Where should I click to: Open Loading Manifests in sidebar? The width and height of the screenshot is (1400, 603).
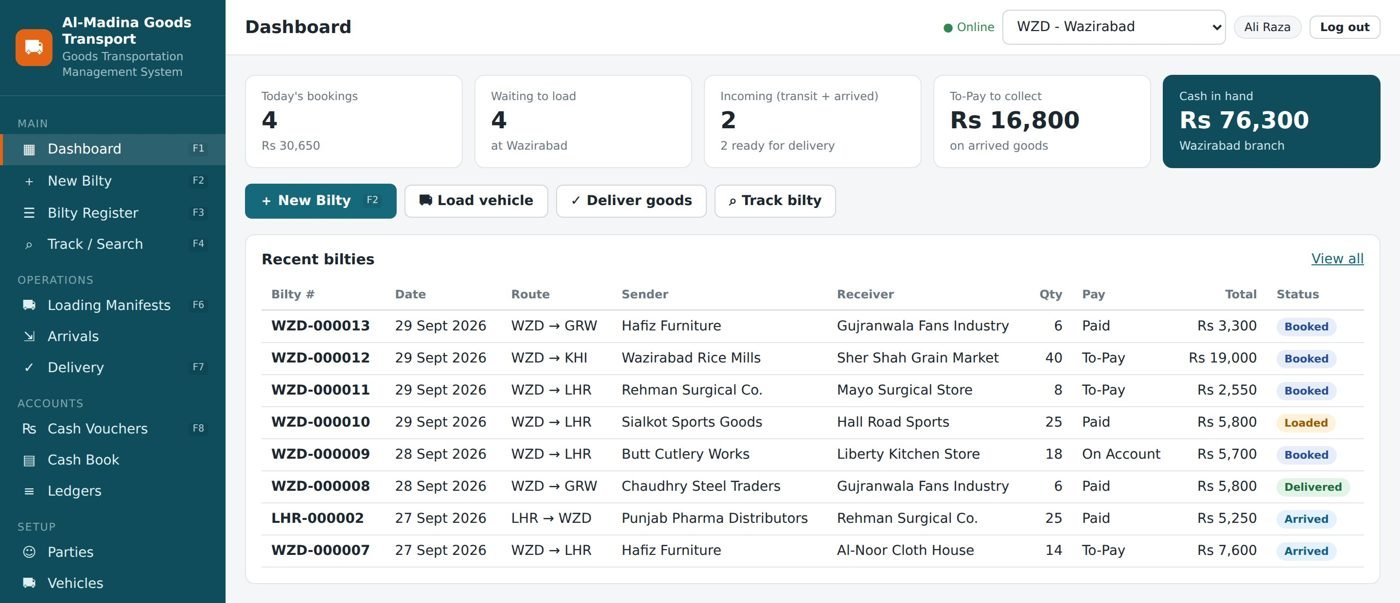(113, 305)
